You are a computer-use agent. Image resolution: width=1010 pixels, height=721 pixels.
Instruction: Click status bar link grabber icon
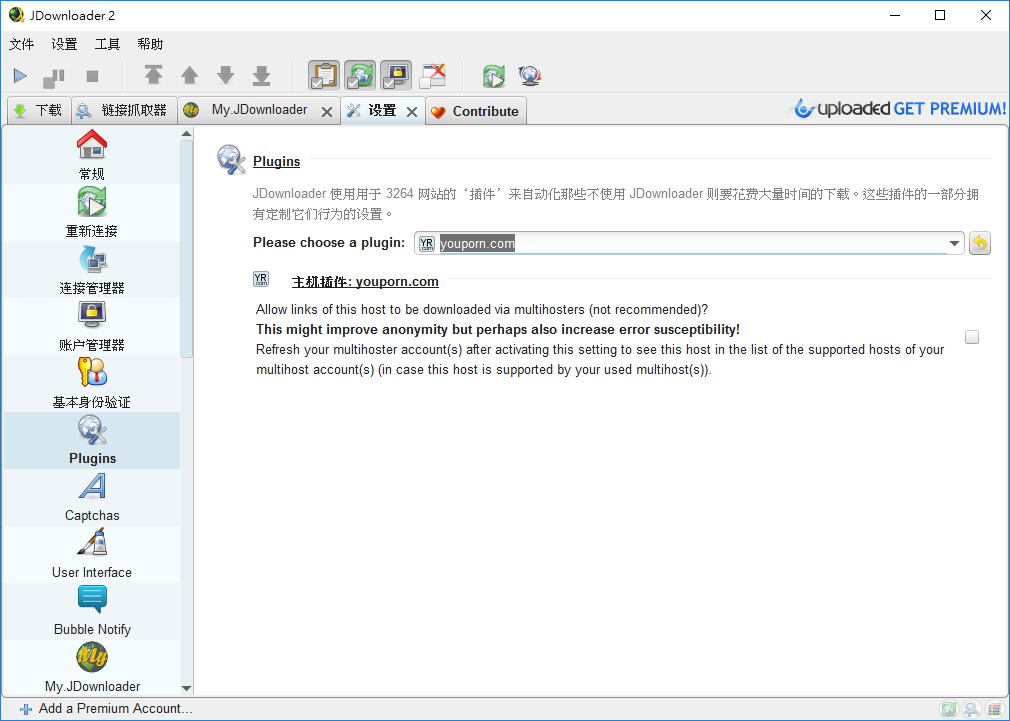[971, 709]
